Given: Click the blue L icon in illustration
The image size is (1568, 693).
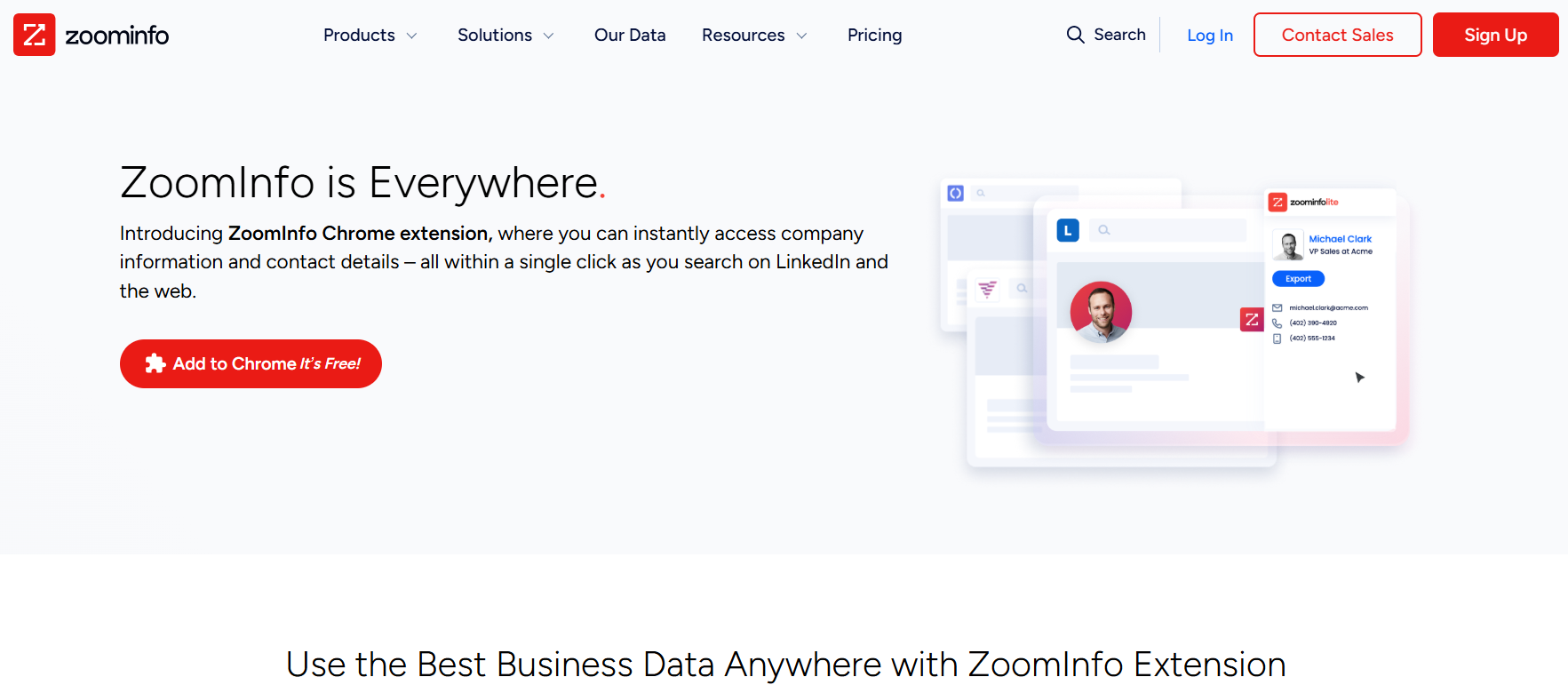Looking at the screenshot, I should [1068, 230].
